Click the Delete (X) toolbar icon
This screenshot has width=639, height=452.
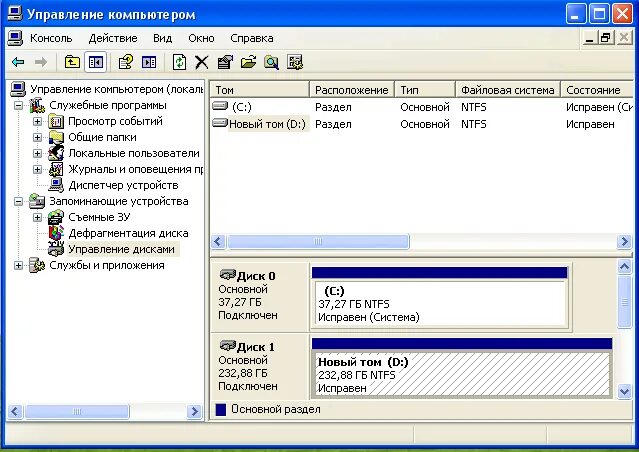202,62
